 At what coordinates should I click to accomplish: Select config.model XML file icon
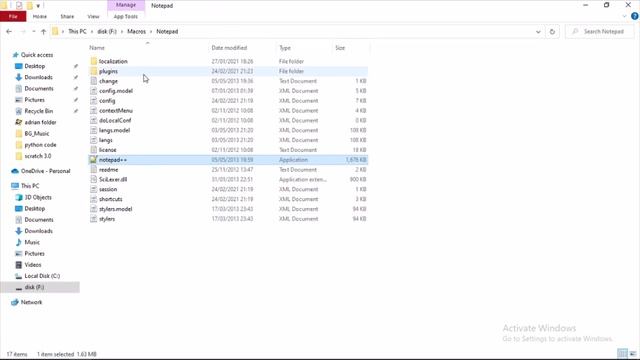94,91
